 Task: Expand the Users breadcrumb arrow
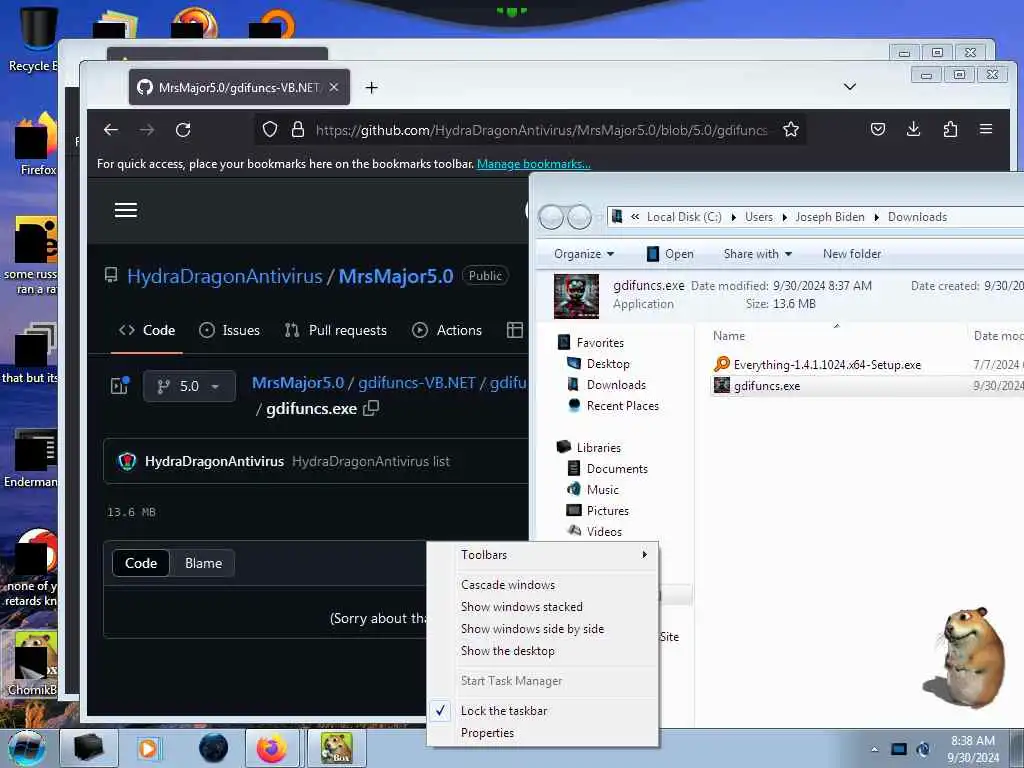click(x=784, y=217)
